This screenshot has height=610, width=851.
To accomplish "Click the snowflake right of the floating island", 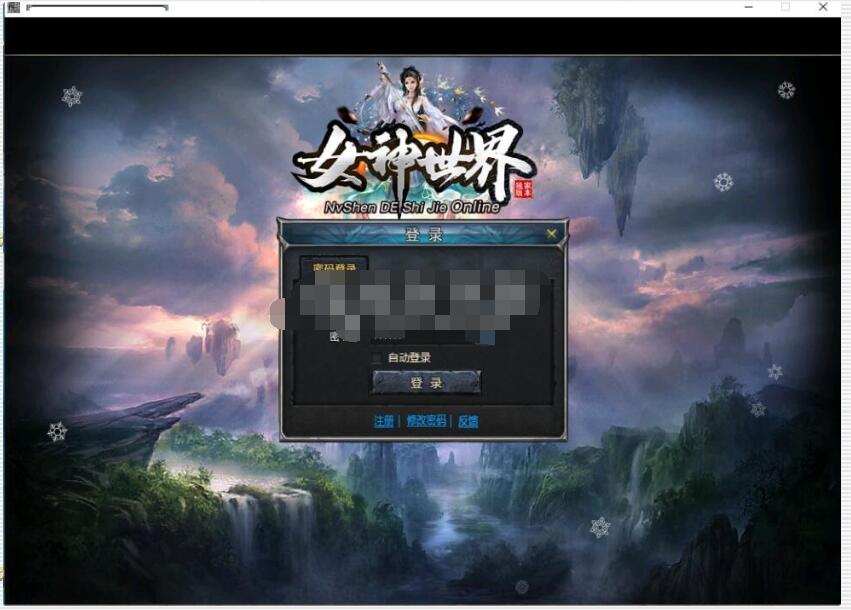I will pyautogui.click(x=723, y=182).
